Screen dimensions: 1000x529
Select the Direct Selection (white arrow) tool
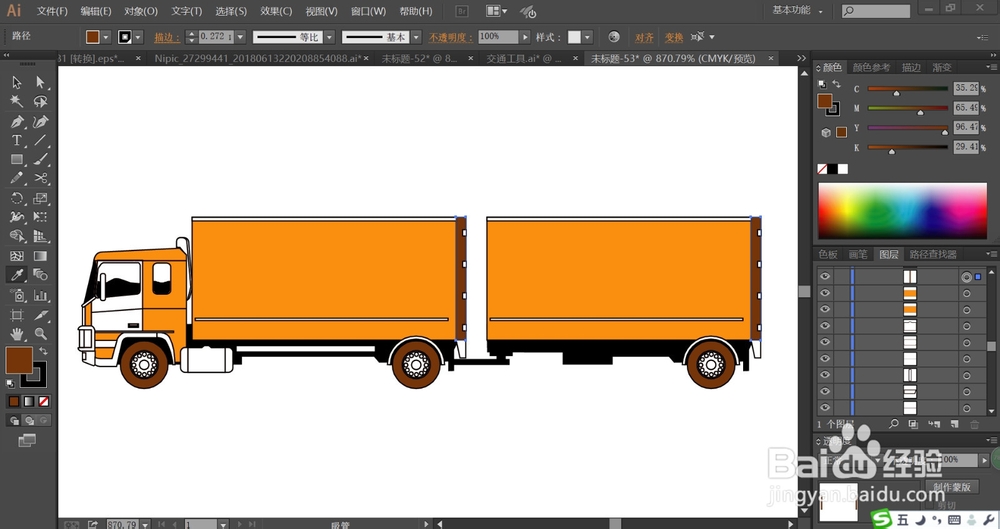click(x=40, y=82)
